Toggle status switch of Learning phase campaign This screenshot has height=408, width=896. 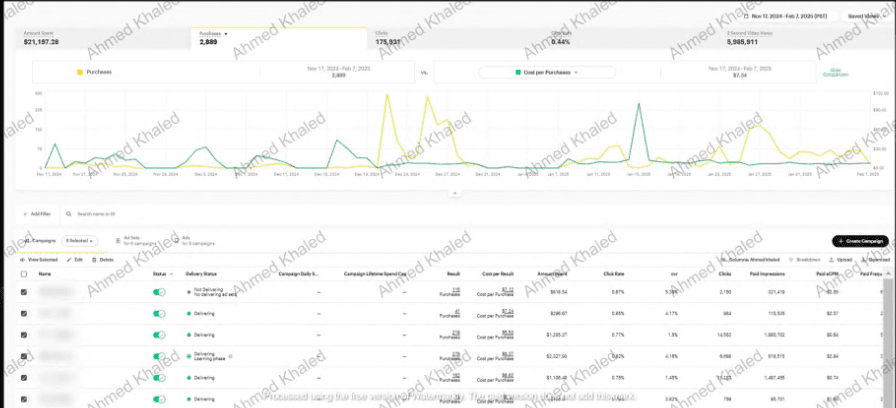[x=159, y=357]
